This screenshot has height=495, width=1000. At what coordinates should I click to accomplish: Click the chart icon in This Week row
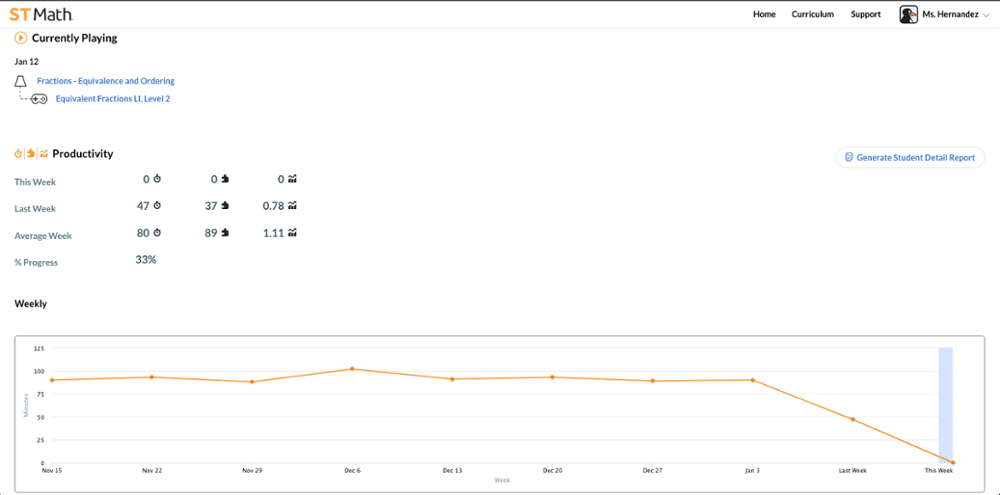pyautogui.click(x=292, y=179)
